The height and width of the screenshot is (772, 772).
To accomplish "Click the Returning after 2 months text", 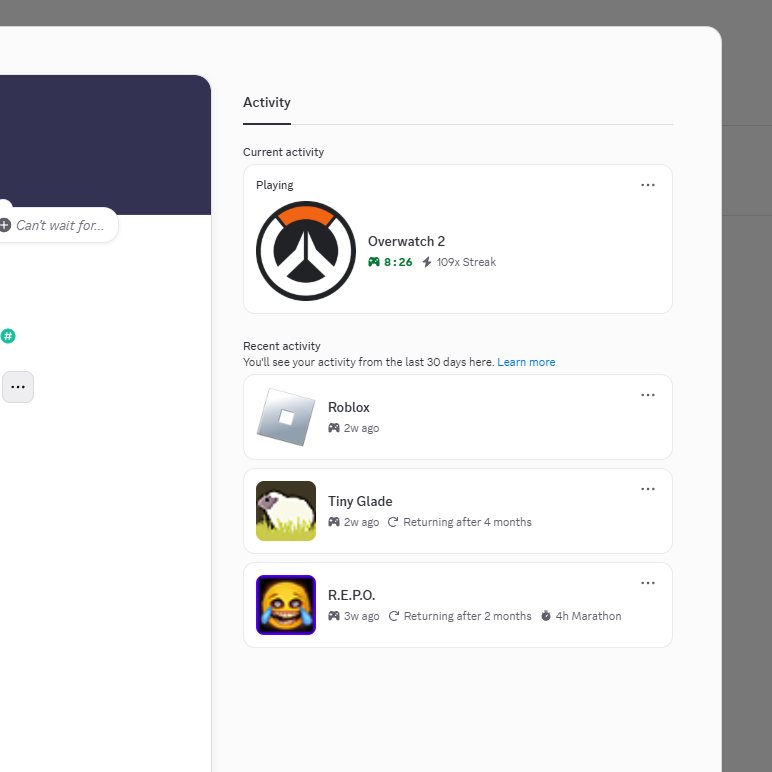I will [468, 616].
